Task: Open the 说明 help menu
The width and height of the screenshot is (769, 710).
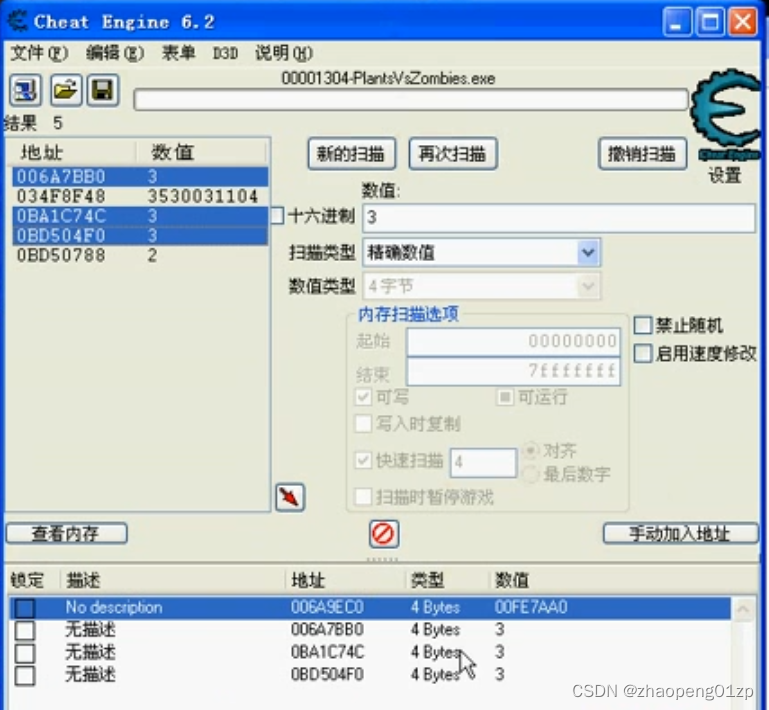Action: (283, 53)
